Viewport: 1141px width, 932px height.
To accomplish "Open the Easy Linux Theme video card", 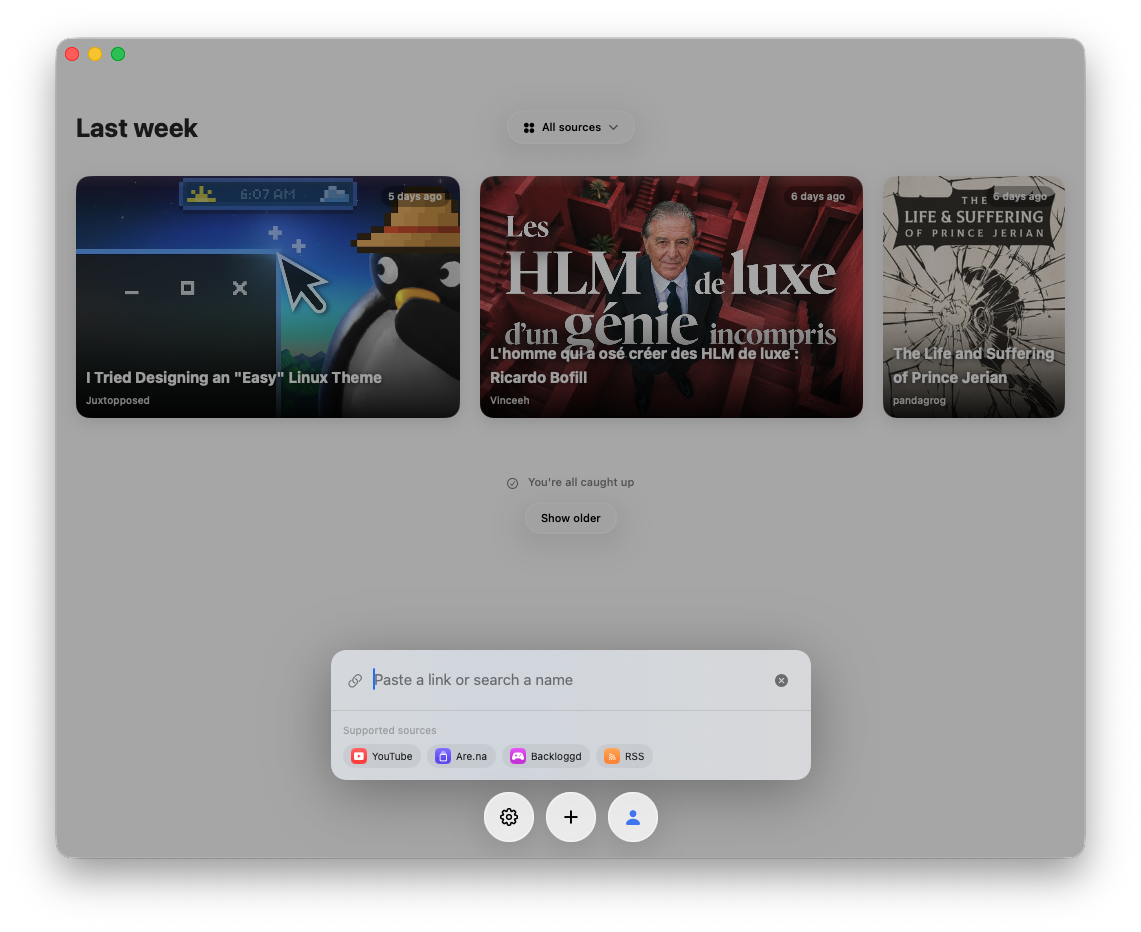I will point(268,297).
